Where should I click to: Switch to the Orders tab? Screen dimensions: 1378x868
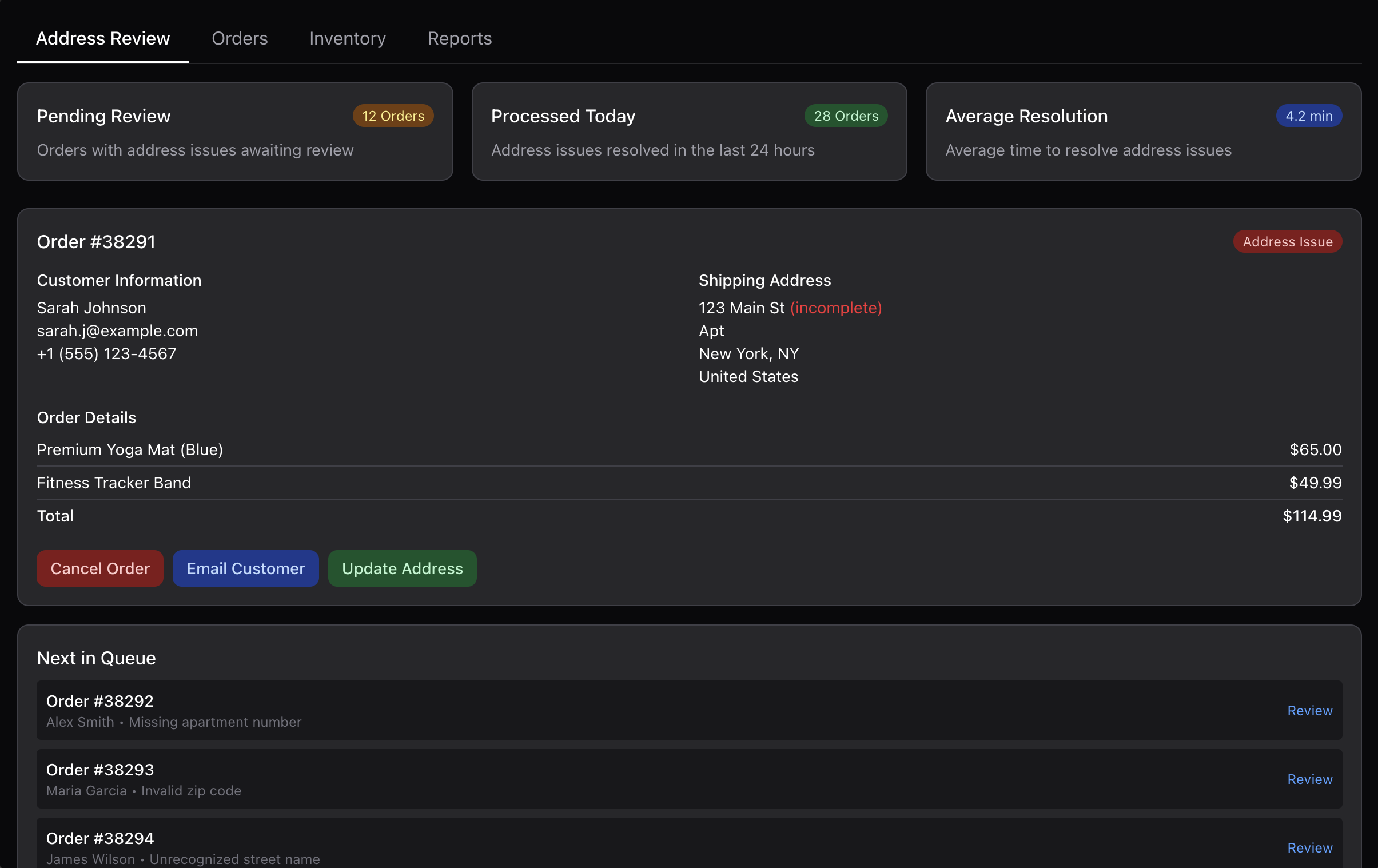click(239, 38)
